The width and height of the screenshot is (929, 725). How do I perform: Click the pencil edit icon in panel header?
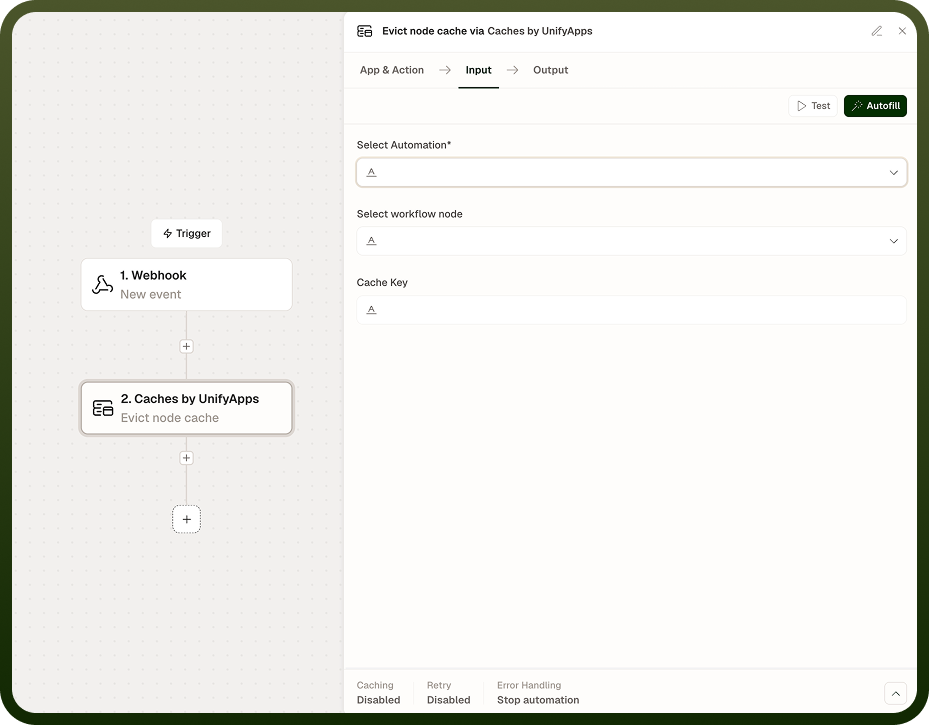(x=877, y=31)
